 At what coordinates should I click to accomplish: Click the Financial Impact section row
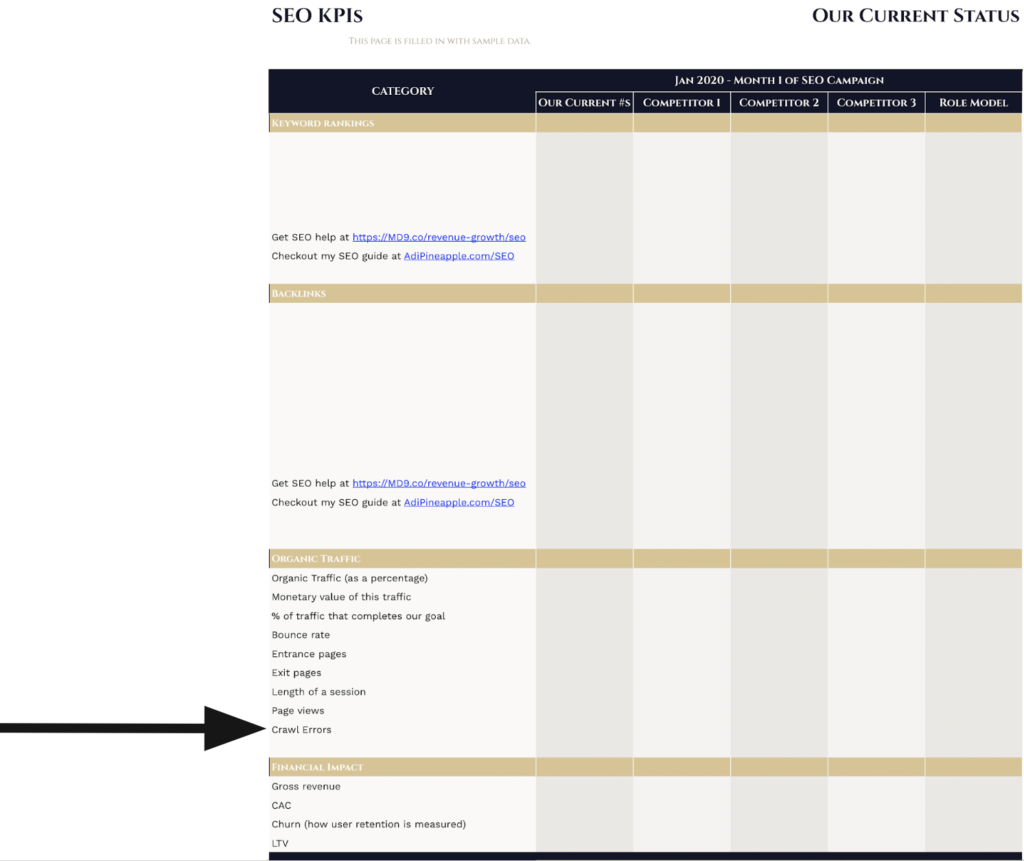(645, 767)
